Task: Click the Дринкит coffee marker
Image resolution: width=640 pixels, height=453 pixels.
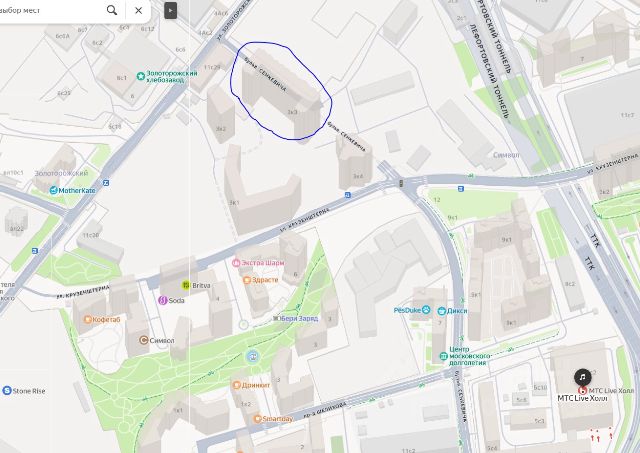Action: (236, 384)
